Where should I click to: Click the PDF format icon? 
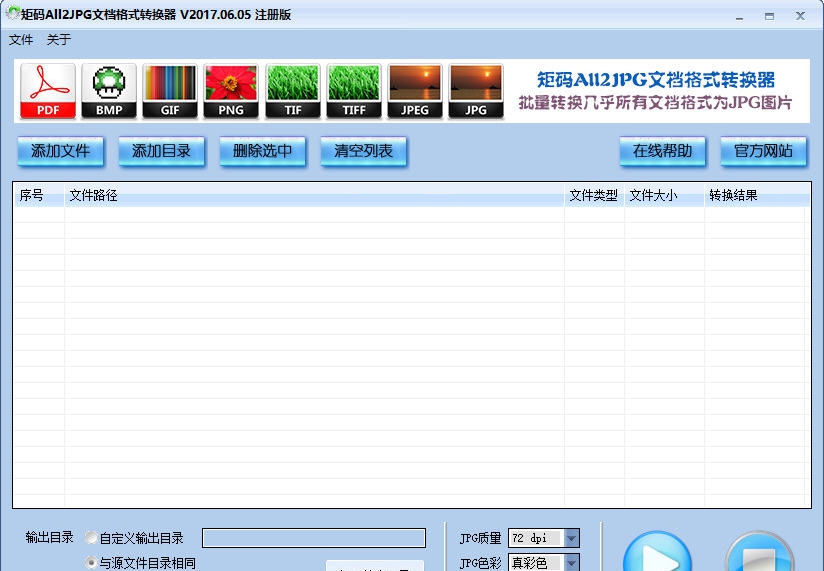48,91
